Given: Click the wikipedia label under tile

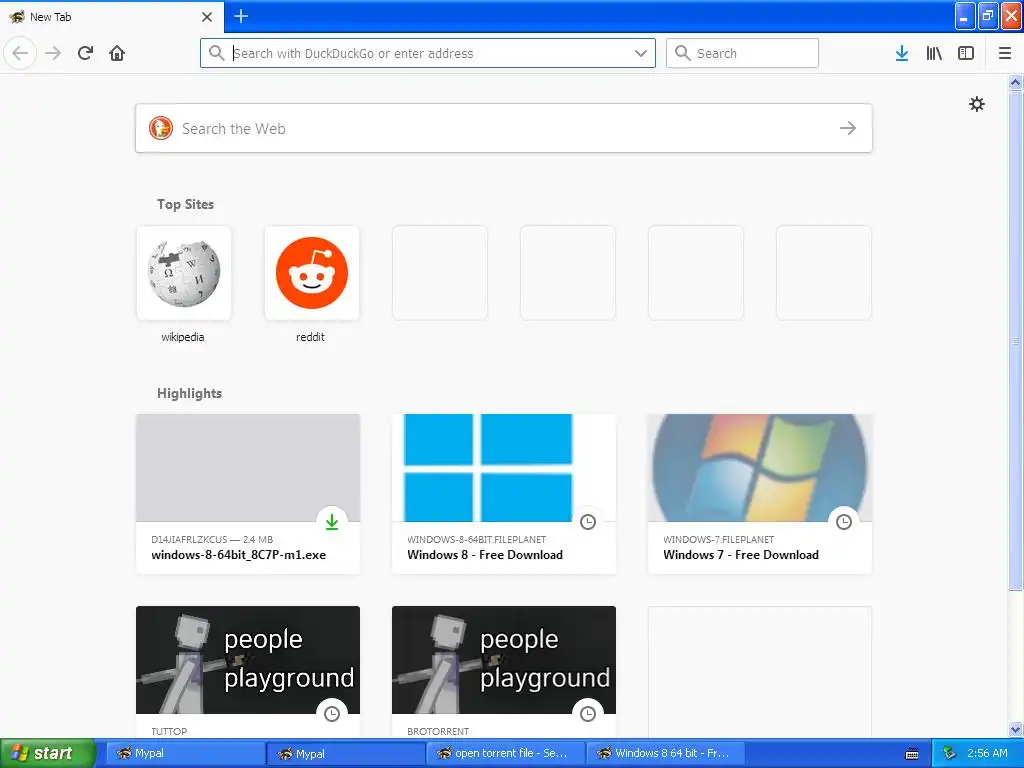Looking at the screenshot, I should (183, 337).
